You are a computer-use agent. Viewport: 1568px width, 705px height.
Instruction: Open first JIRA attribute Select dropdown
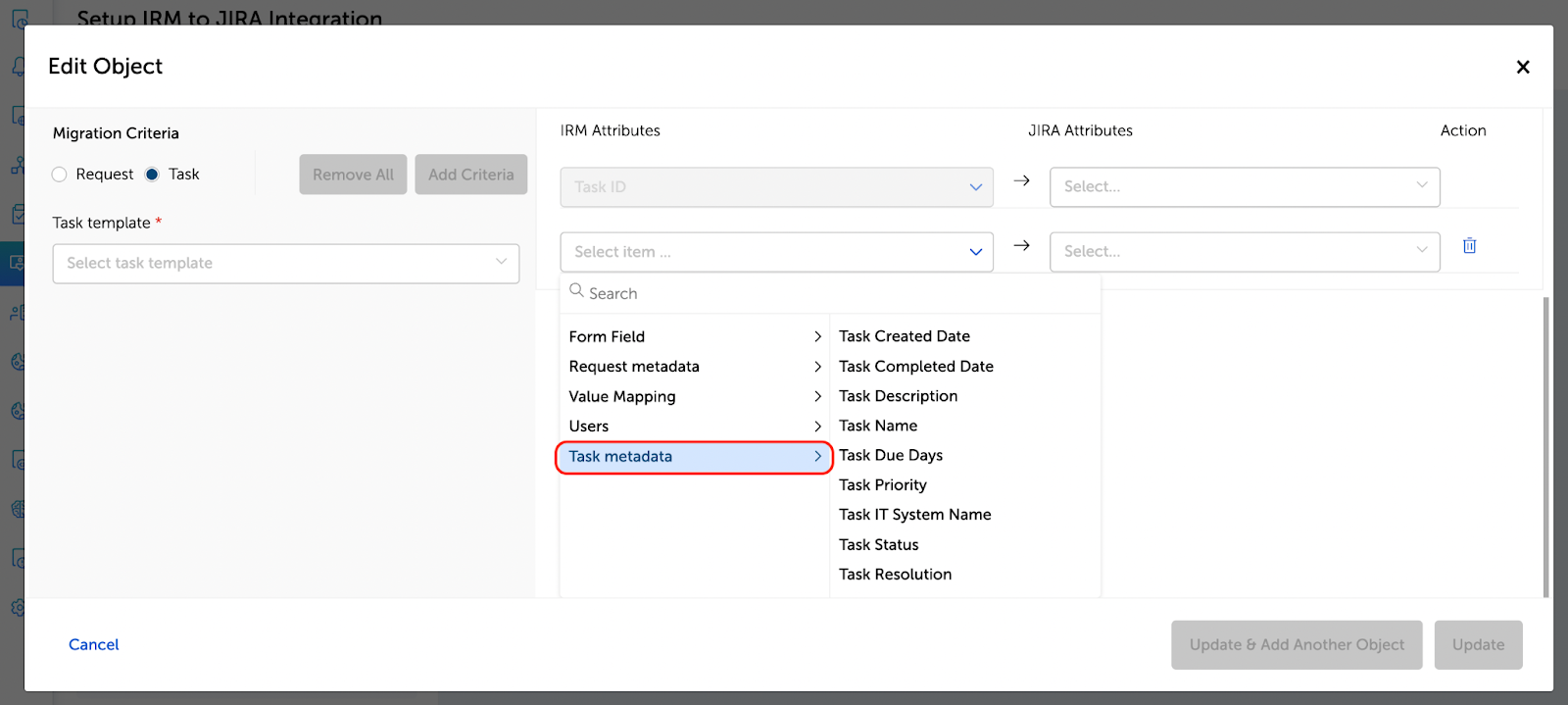(1245, 187)
